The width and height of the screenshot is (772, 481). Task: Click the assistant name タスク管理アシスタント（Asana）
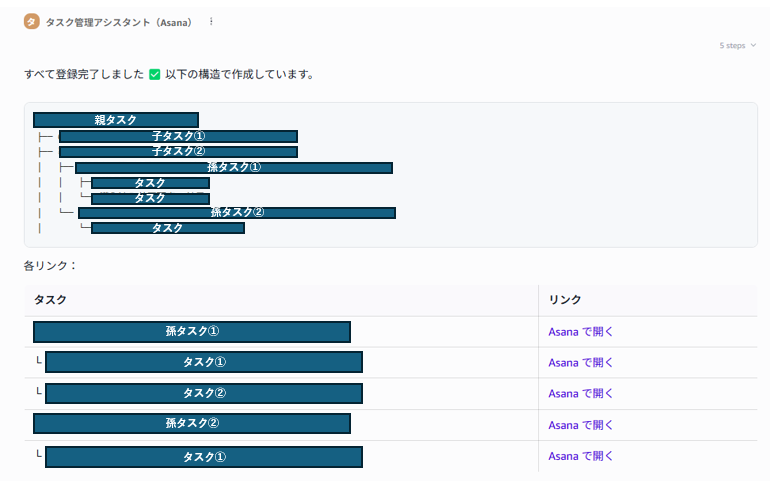[119, 22]
